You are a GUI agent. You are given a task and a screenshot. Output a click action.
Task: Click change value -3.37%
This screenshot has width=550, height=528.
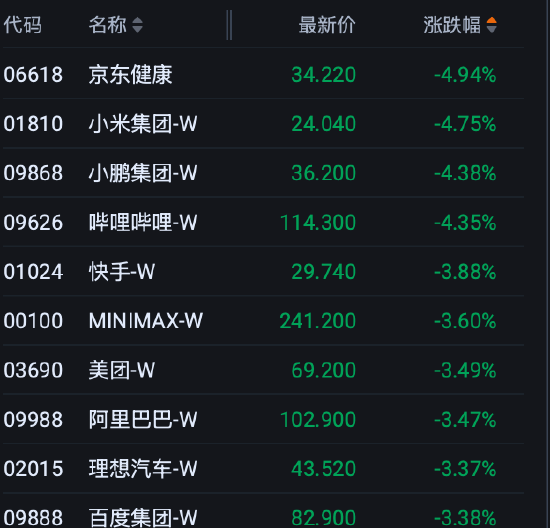coord(465,469)
